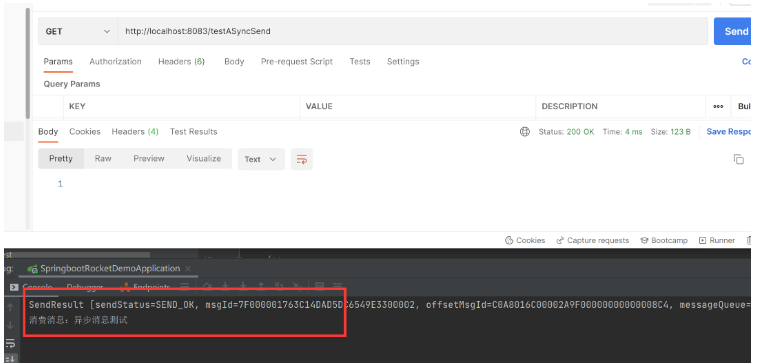Click the SendResult console output line
758x363 pixels.
[x=389, y=305]
